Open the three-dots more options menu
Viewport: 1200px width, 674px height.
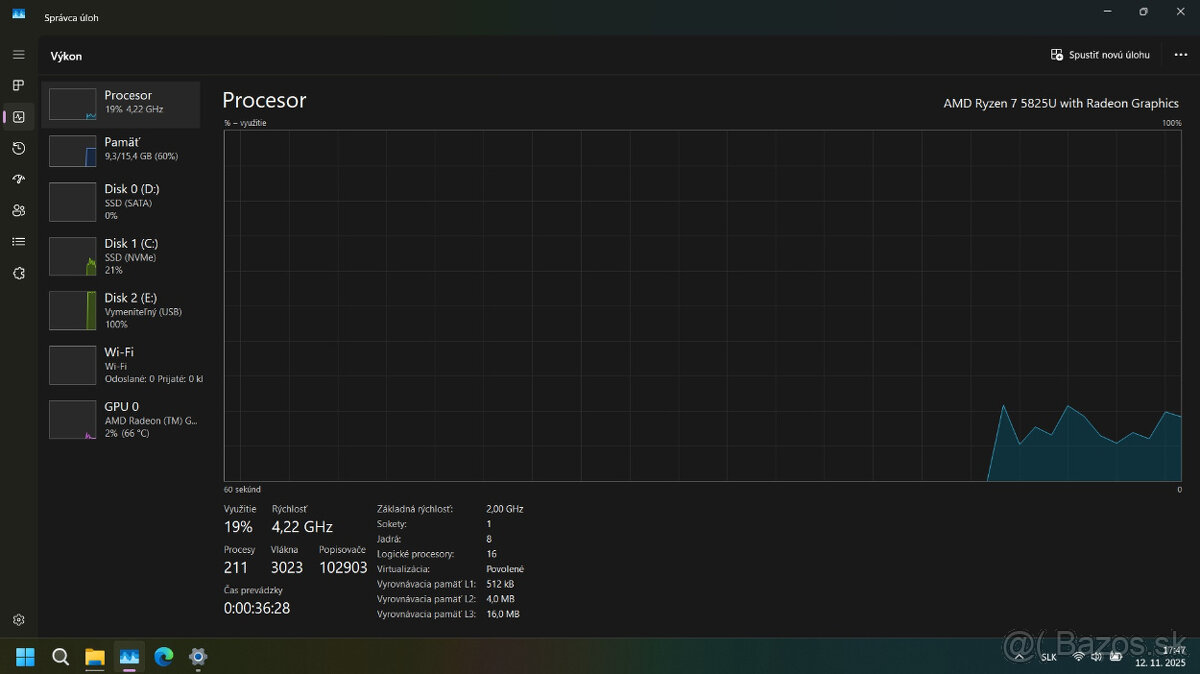pyautogui.click(x=1180, y=55)
